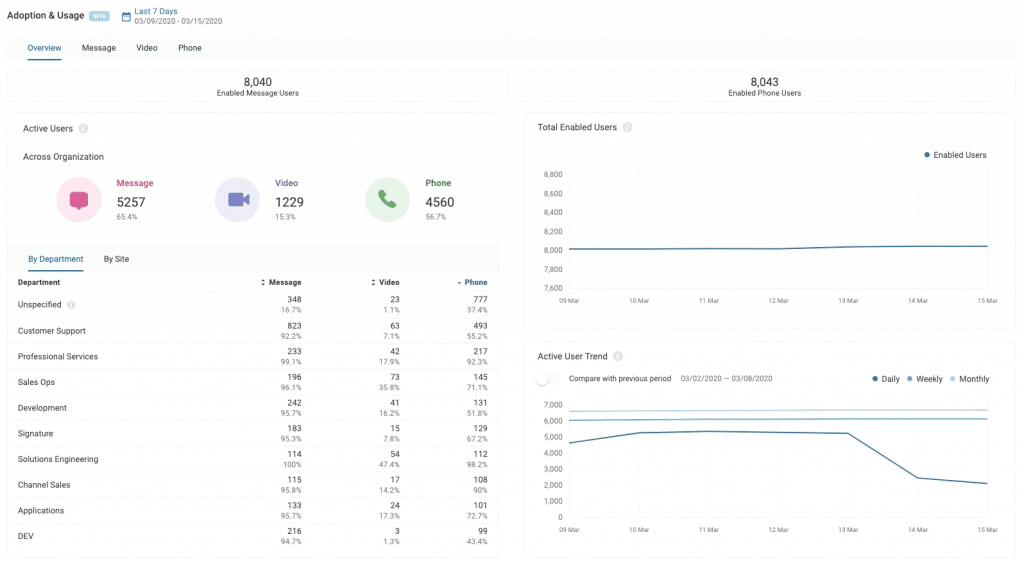
Task: Toggle the Daily series in the trend legend
Action: (887, 379)
